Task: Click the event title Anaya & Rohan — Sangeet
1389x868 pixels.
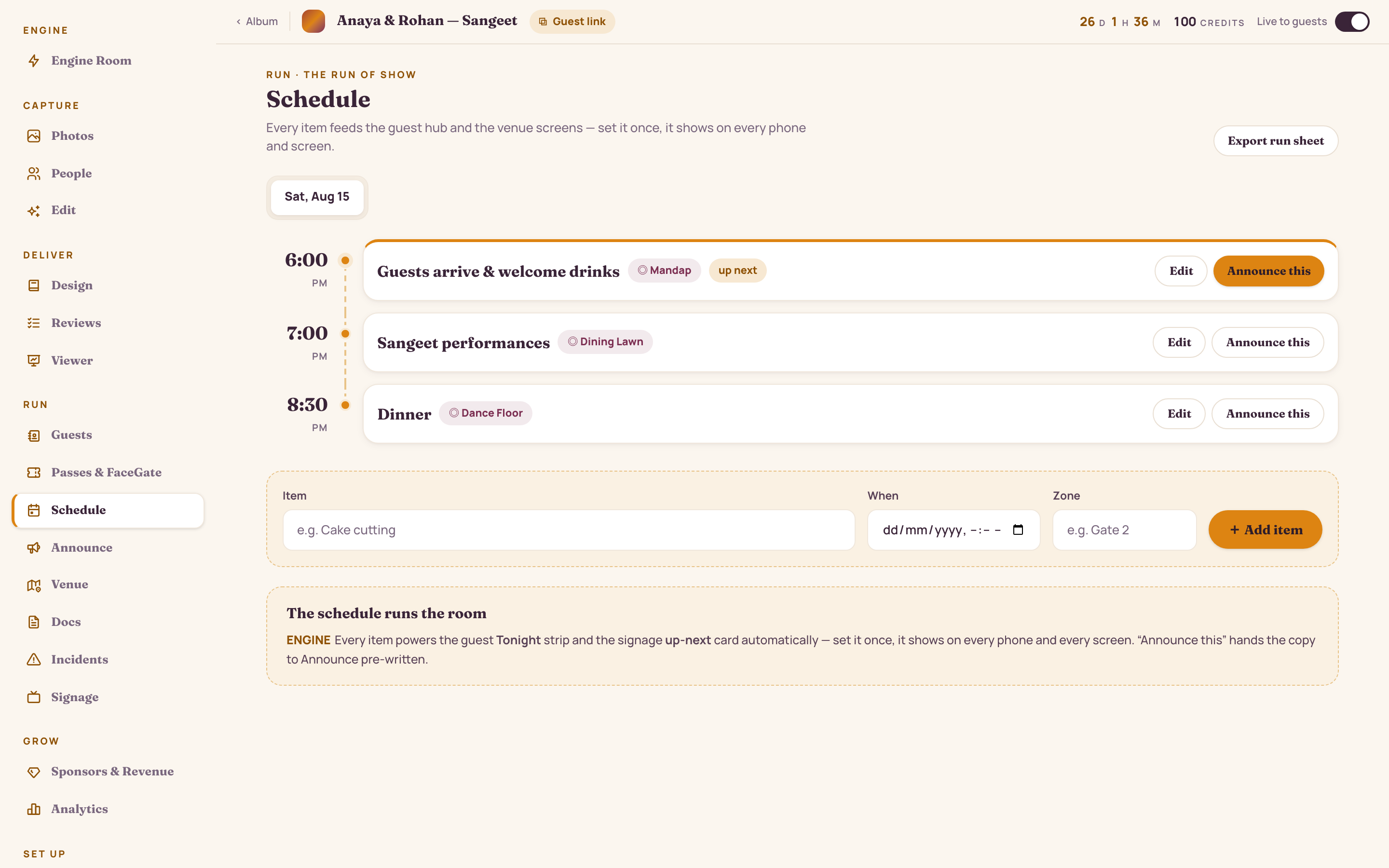Action: click(x=427, y=21)
